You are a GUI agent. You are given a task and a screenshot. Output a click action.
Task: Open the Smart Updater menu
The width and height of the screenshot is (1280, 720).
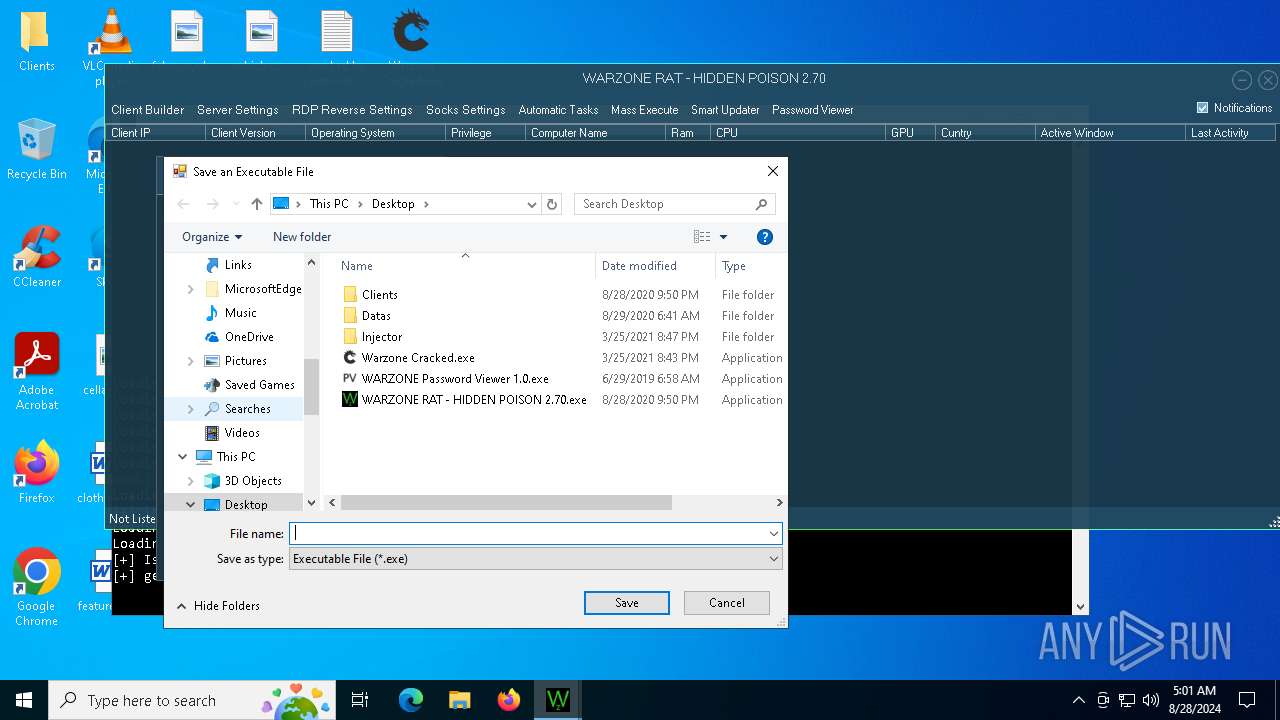point(725,110)
